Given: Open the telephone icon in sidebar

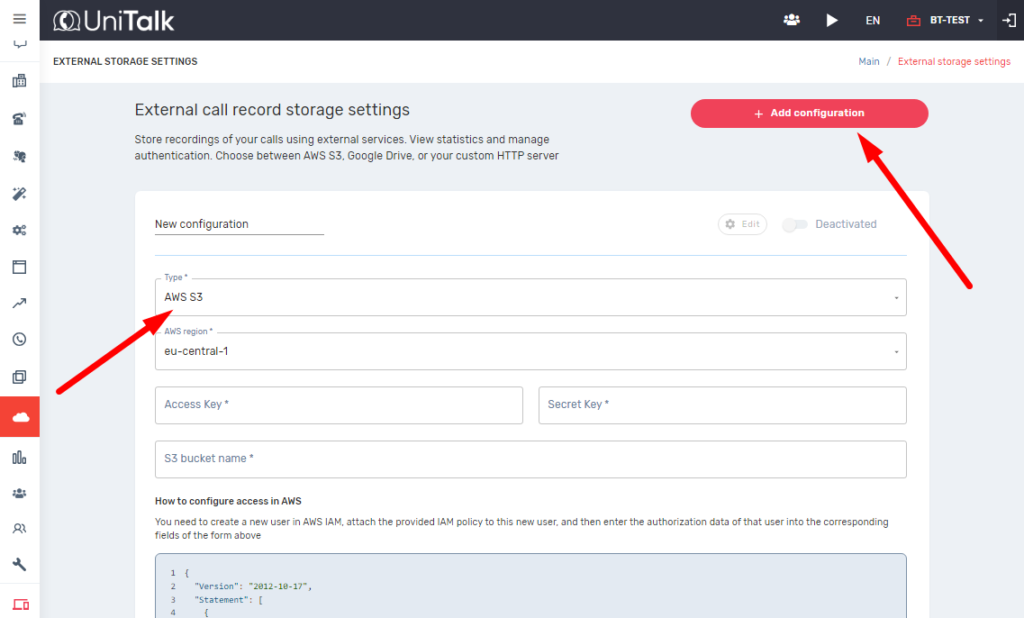Looking at the screenshot, I should [x=19, y=119].
